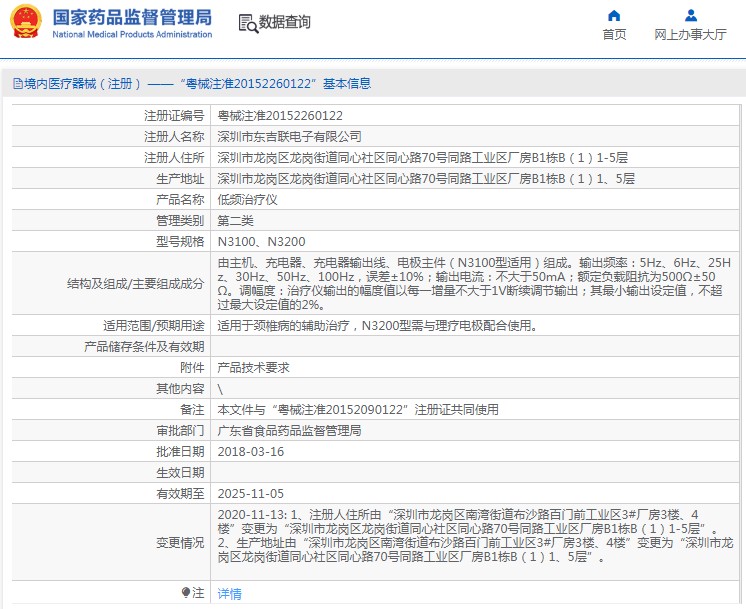The width and height of the screenshot is (746, 609).
Task: Click the 国家药品监督管理局 site title
Action: pyautogui.click(x=132, y=17)
